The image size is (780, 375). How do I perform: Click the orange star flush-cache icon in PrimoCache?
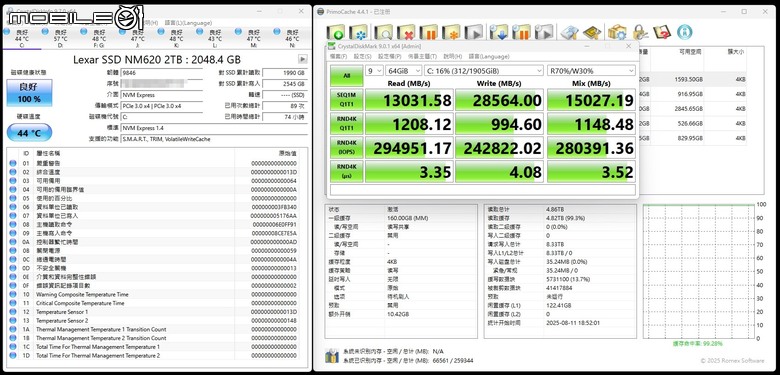tap(451, 33)
